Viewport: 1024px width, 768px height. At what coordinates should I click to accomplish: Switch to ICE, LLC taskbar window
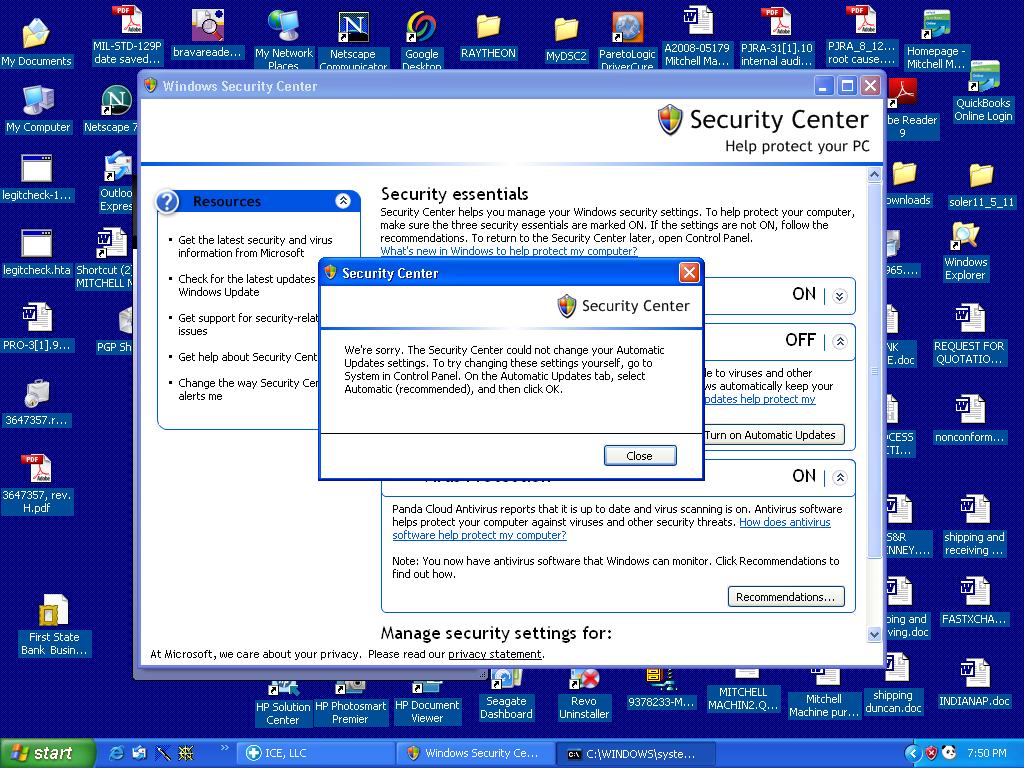316,753
